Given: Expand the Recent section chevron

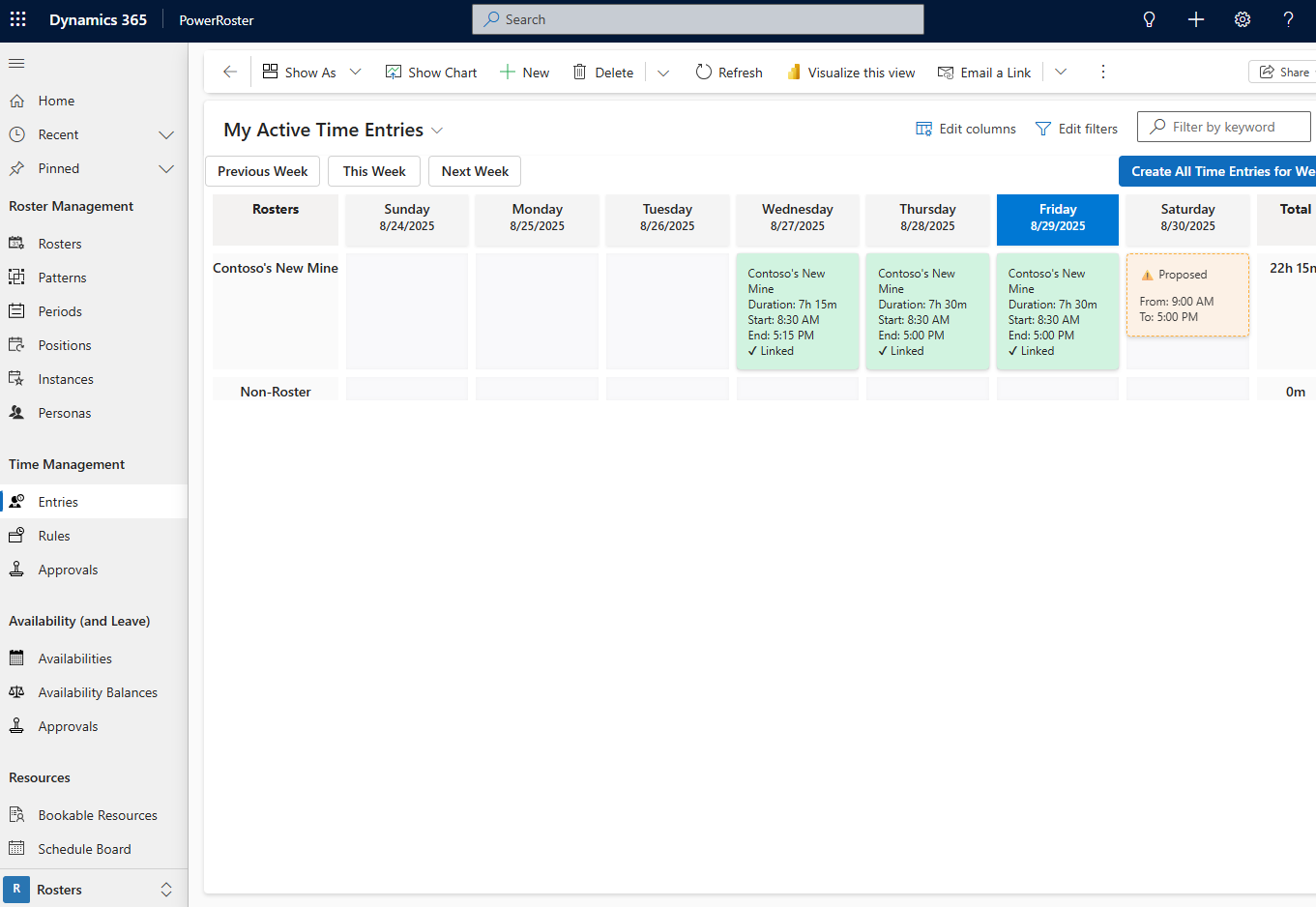Looking at the screenshot, I should click(x=166, y=134).
